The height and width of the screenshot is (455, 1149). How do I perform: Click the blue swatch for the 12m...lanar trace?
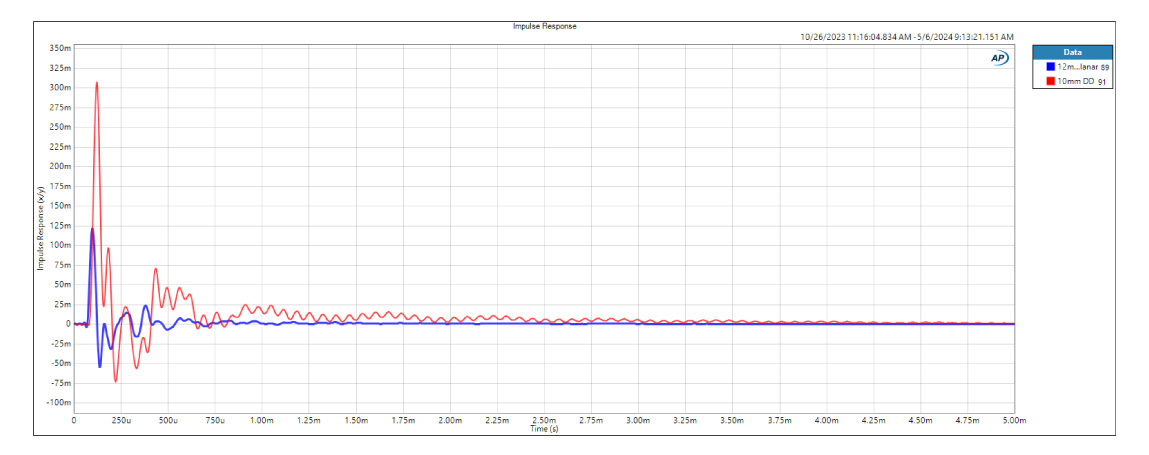pos(1050,66)
